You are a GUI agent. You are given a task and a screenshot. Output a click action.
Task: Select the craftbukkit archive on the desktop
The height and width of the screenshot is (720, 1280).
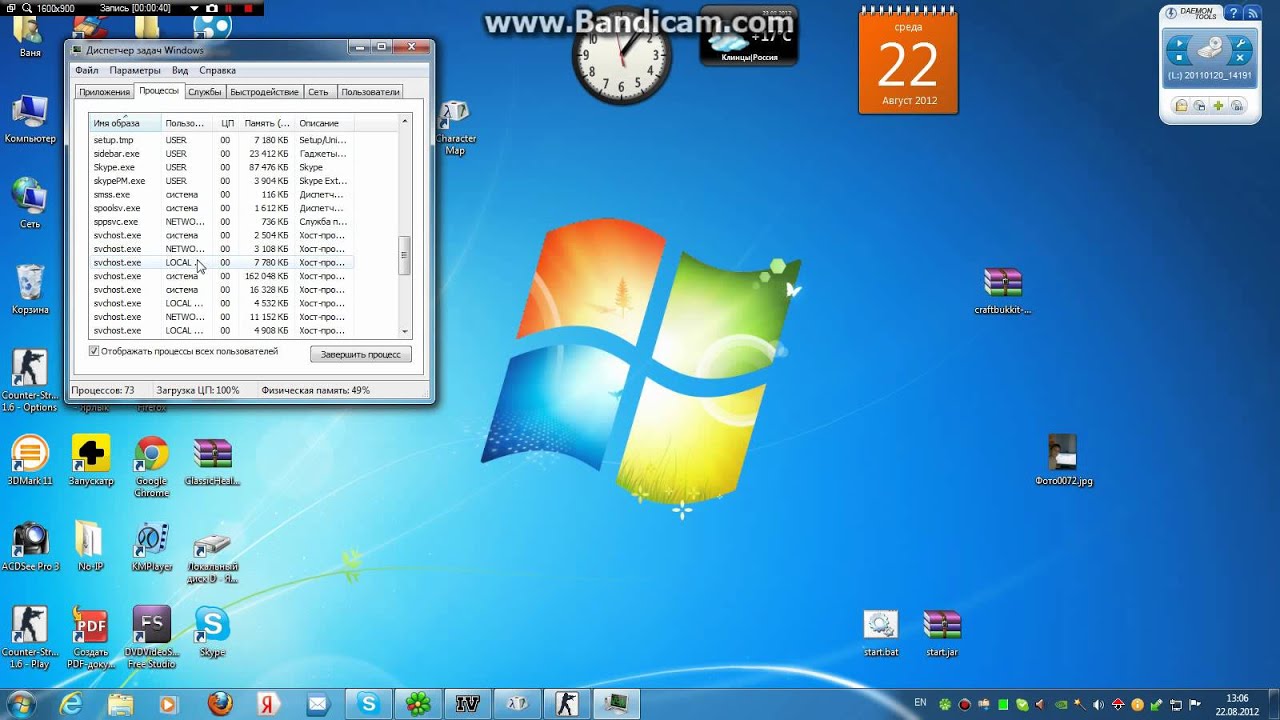pos(1002,291)
